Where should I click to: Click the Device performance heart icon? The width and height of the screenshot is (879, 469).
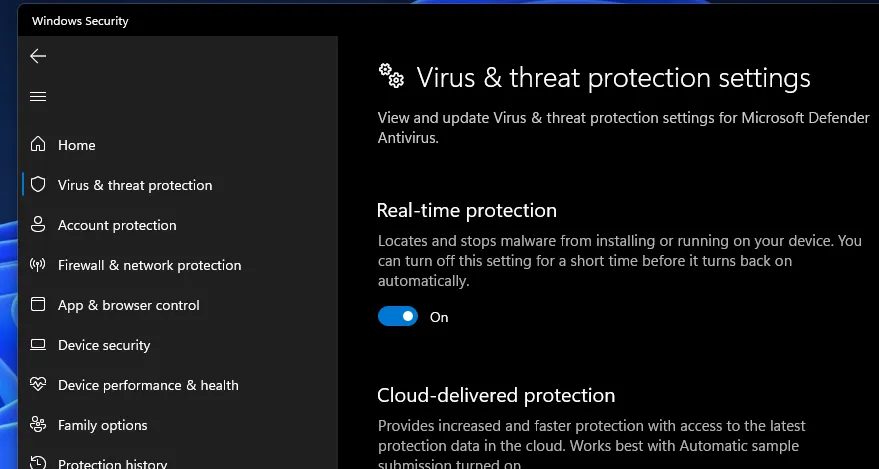(x=38, y=385)
